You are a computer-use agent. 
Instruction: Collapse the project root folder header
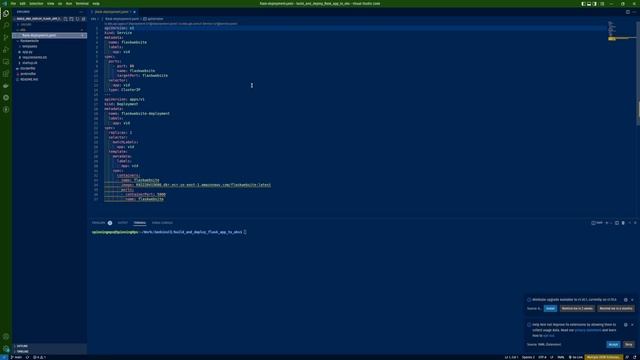[38, 19]
